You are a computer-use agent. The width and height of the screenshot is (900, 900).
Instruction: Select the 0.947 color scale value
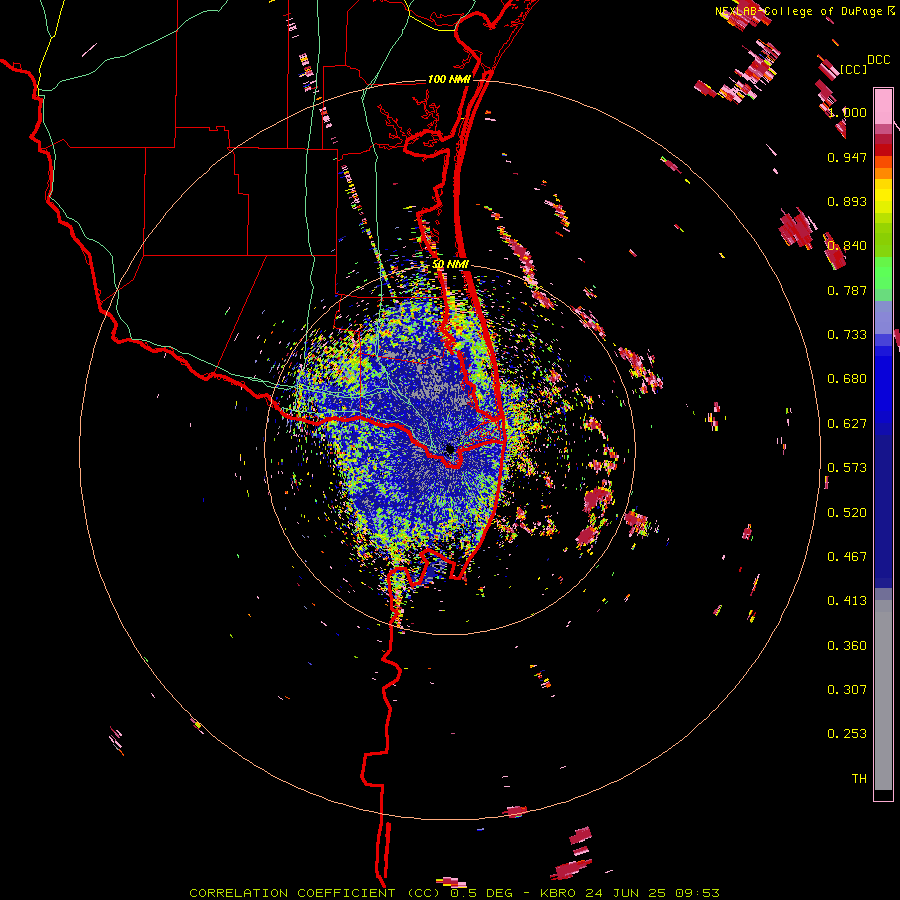coord(847,157)
